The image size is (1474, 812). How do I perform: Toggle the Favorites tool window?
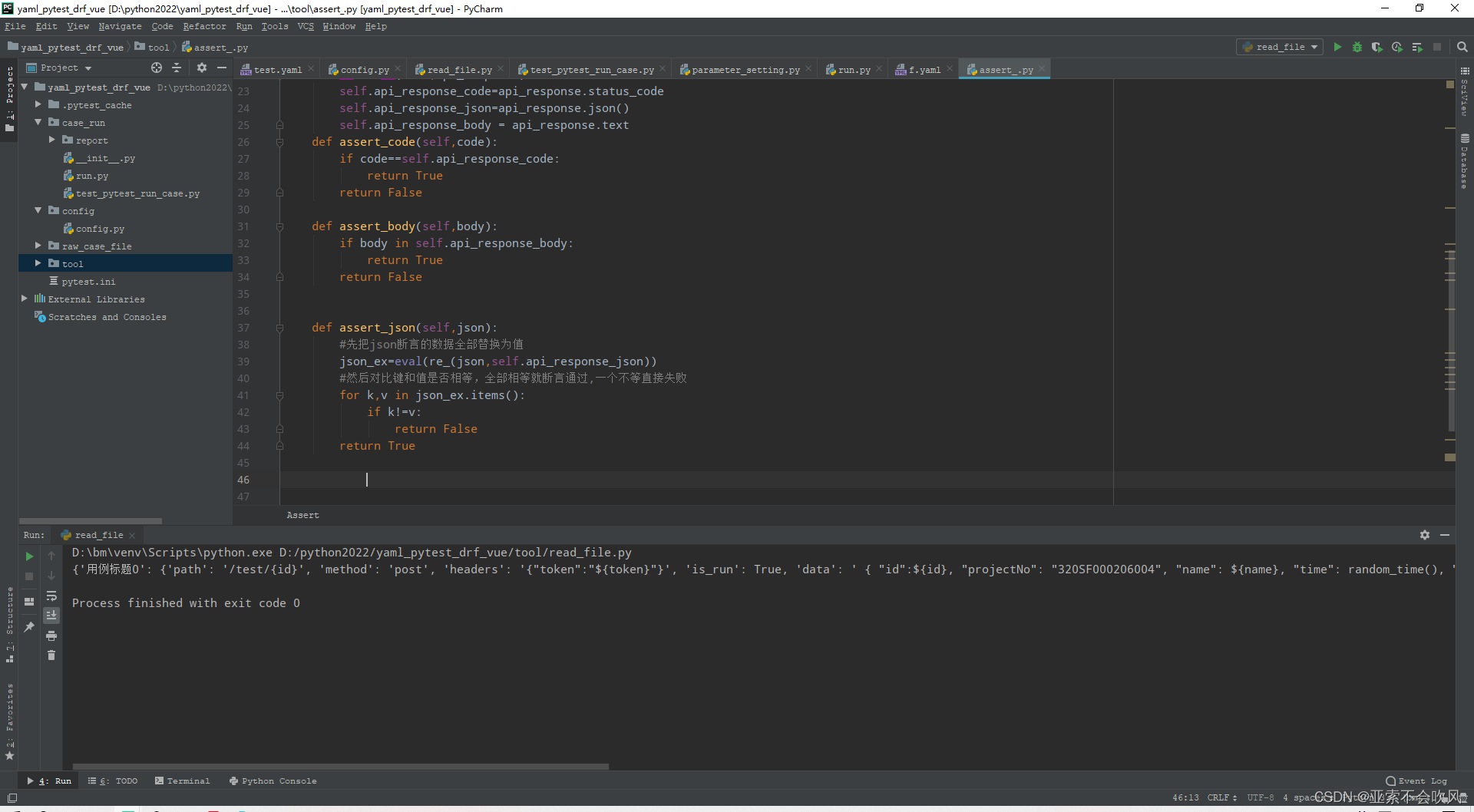tap(10, 721)
